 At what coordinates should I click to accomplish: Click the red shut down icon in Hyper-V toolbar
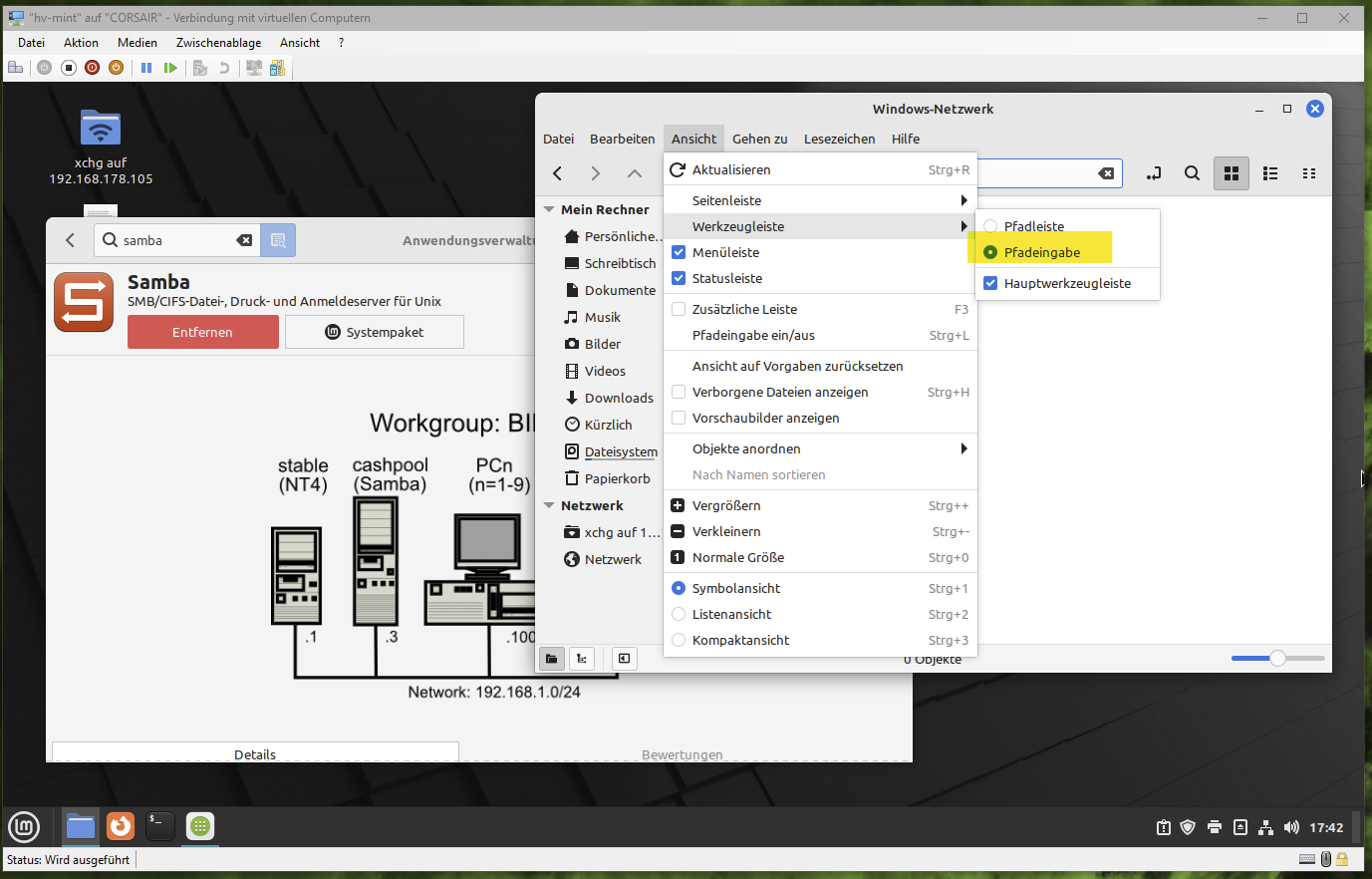92,68
